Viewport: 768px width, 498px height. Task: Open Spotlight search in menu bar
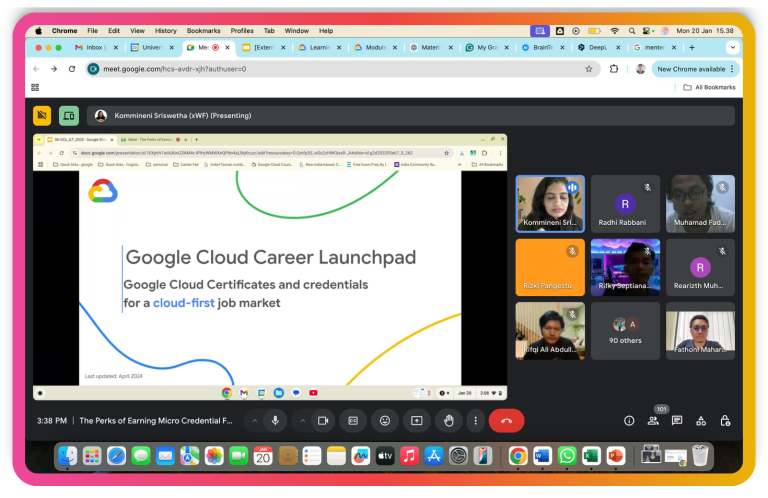(632, 30)
